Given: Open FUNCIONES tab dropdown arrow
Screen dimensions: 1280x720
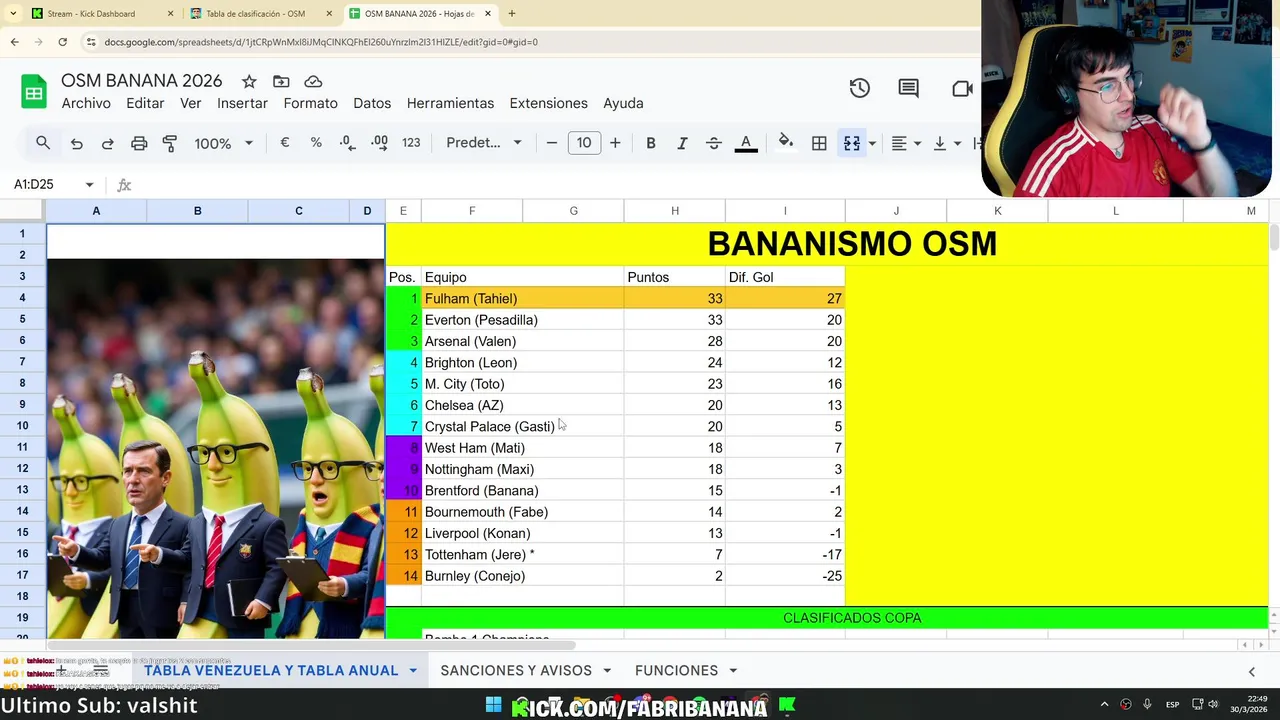Looking at the screenshot, I should [733, 671].
